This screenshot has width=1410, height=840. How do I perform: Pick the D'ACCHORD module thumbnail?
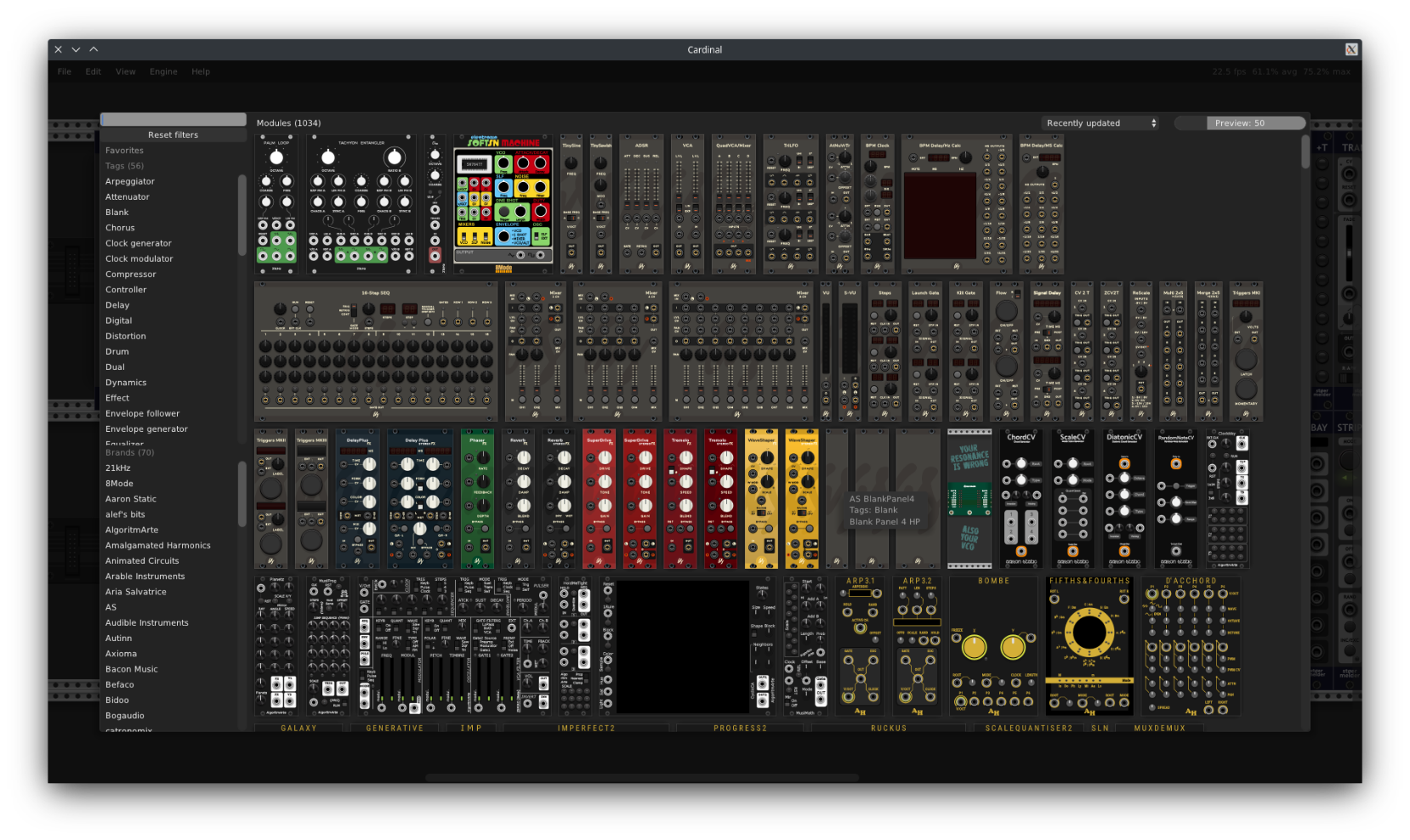click(x=1191, y=646)
